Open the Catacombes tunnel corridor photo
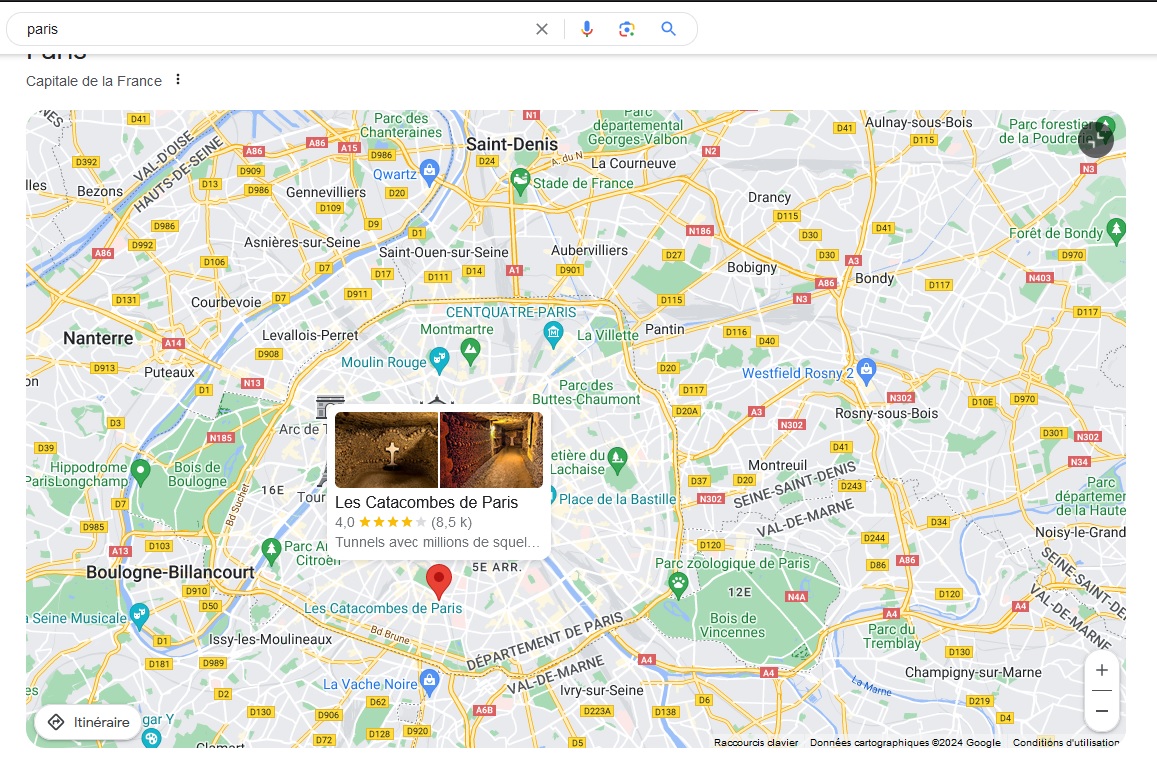Image resolution: width=1157 pixels, height=766 pixels. tap(492, 450)
